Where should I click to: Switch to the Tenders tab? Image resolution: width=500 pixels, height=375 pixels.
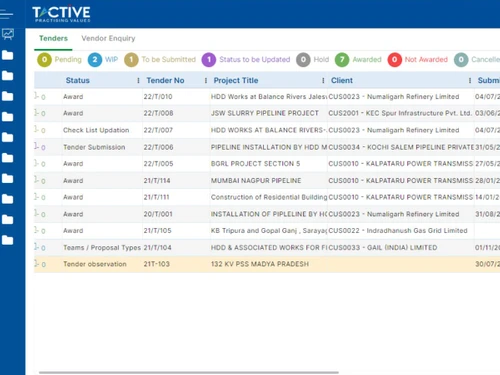tap(53, 38)
